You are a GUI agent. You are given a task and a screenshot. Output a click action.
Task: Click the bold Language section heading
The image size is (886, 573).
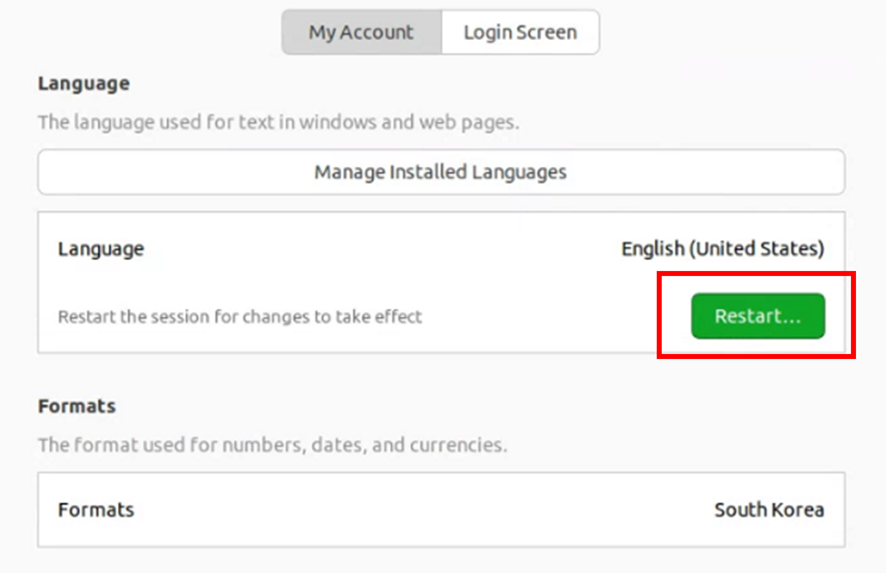click(x=84, y=84)
